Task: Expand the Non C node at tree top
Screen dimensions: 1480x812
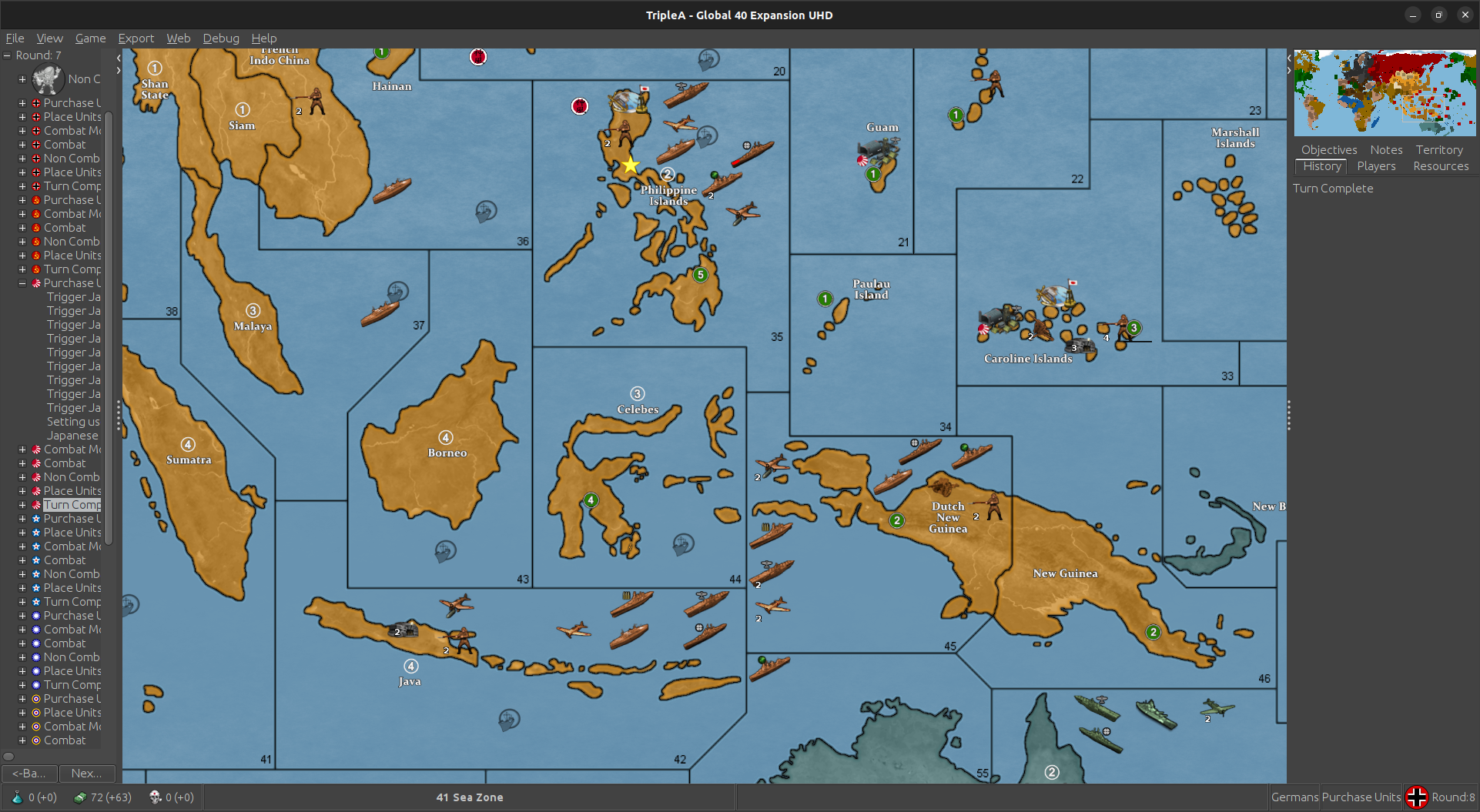Action: tap(22, 79)
